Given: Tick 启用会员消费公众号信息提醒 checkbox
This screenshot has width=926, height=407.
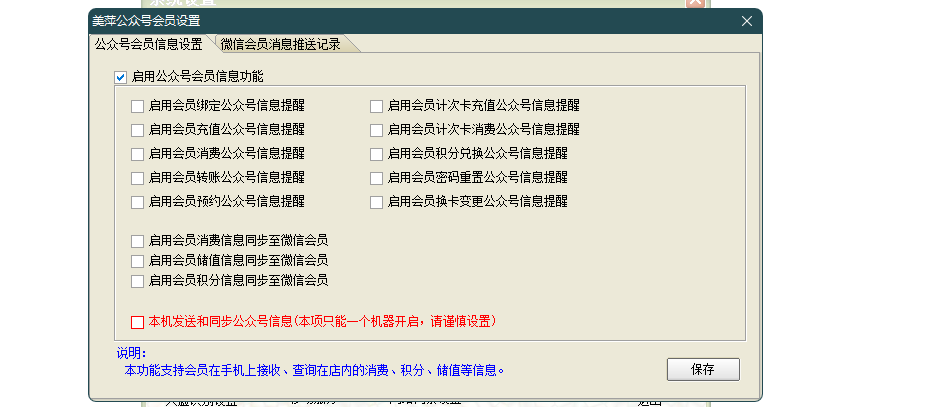Looking at the screenshot, I should pyautogui.click(x=137, y=154).
